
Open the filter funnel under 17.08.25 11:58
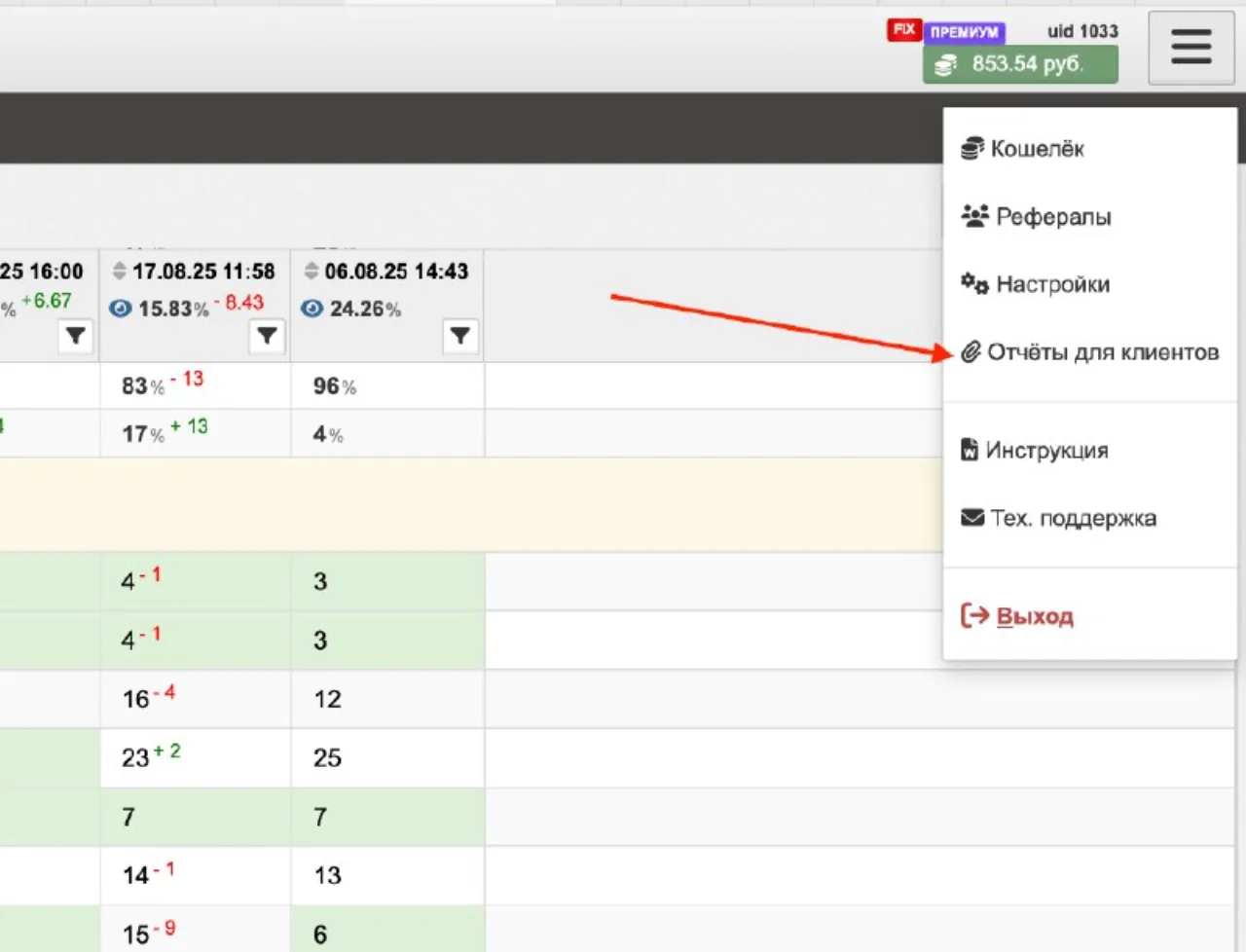pyautogui.click(x=267, y=336)
